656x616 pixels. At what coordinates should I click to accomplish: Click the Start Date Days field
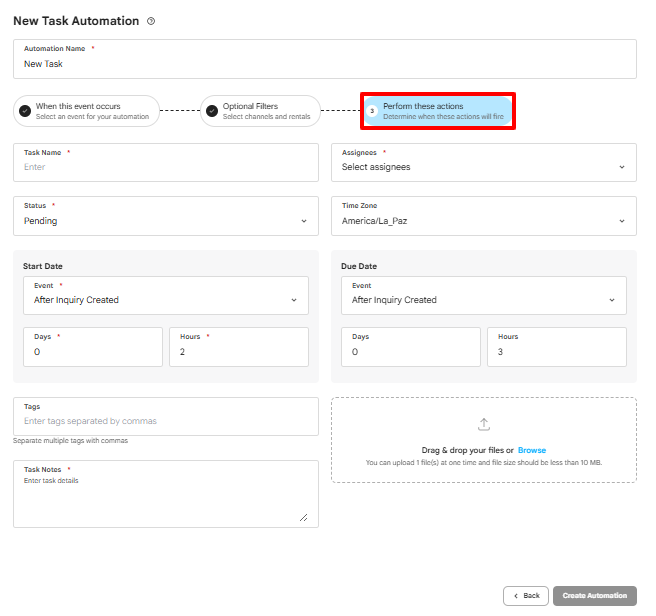pyautogui.click(x=93, y=347)
